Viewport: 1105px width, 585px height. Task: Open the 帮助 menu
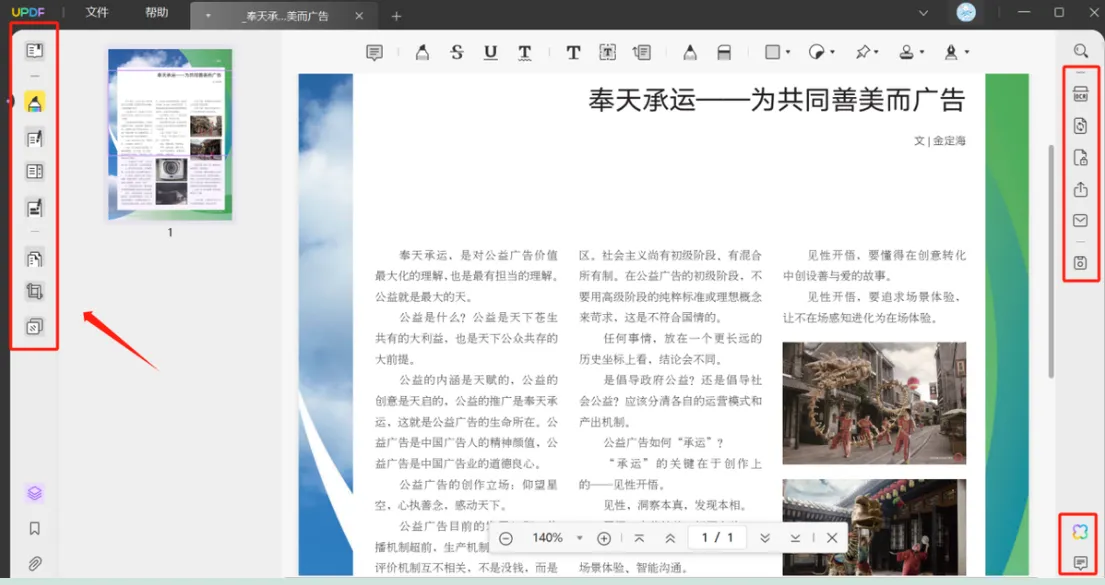click(x=156, y=13)
